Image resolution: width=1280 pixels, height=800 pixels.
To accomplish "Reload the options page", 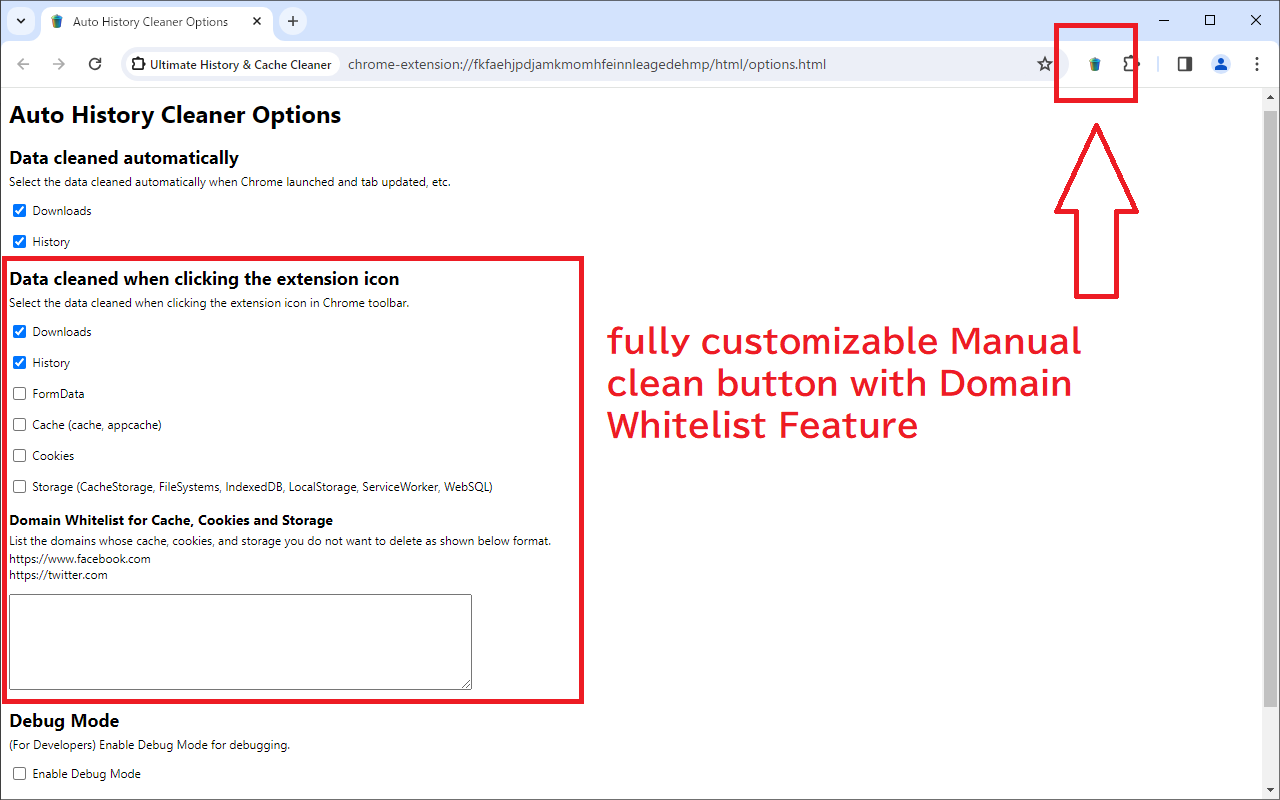I will (x=95, y=64).
